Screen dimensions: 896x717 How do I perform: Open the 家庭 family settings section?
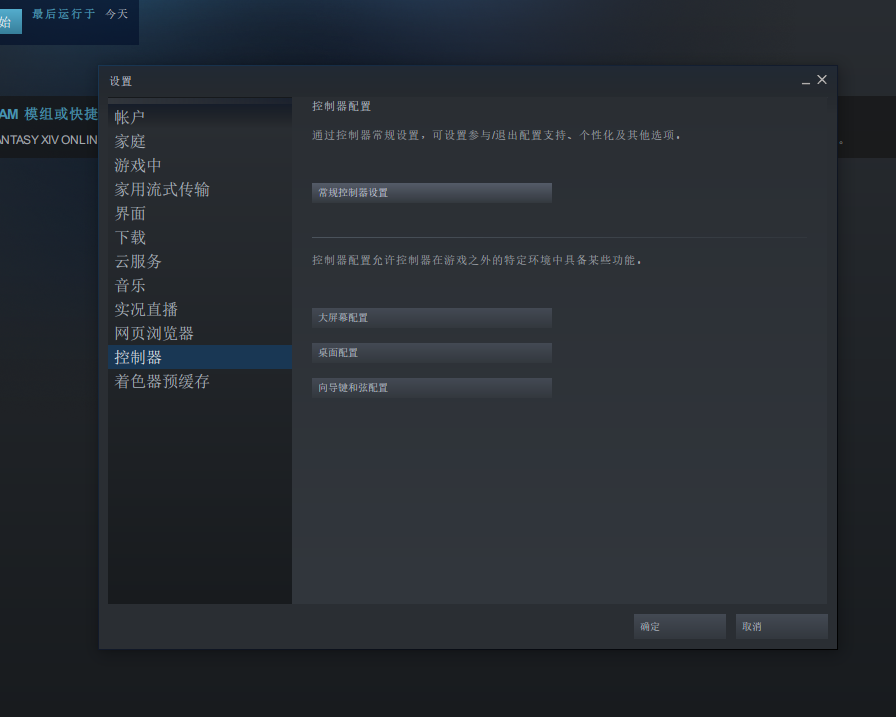130,140
